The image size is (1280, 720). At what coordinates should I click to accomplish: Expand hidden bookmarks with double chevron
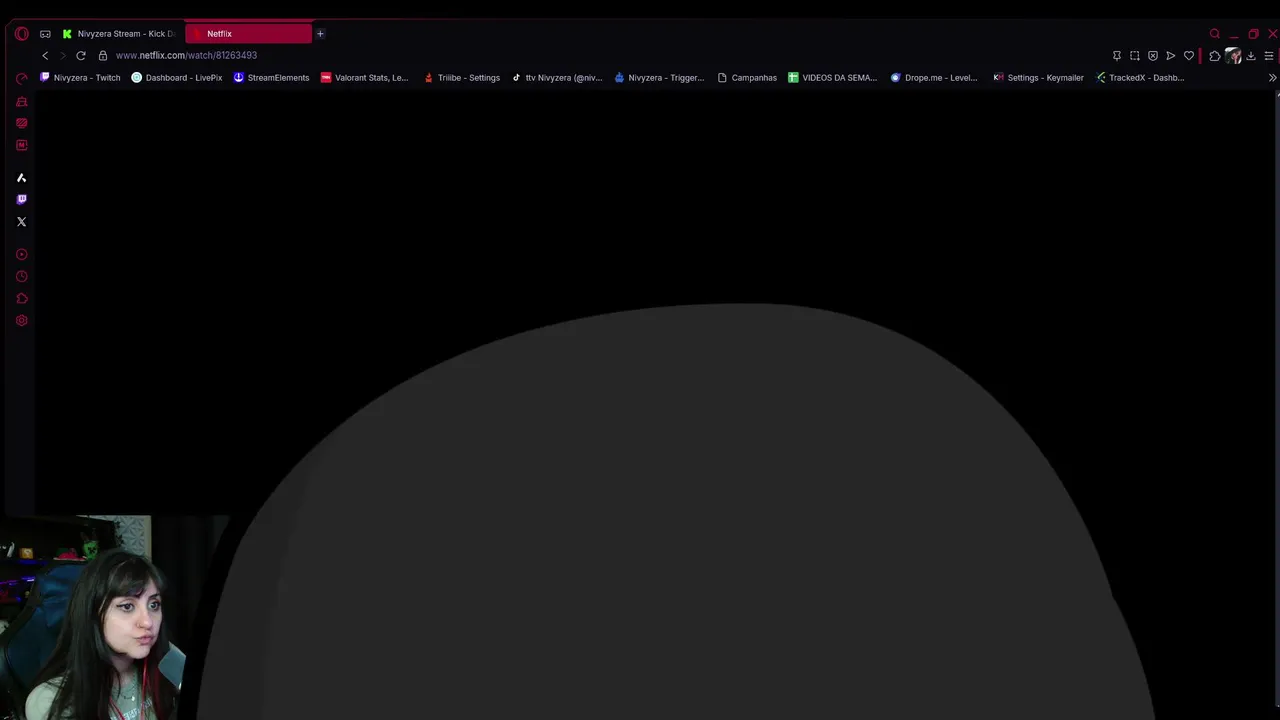tap(1272, 78)
